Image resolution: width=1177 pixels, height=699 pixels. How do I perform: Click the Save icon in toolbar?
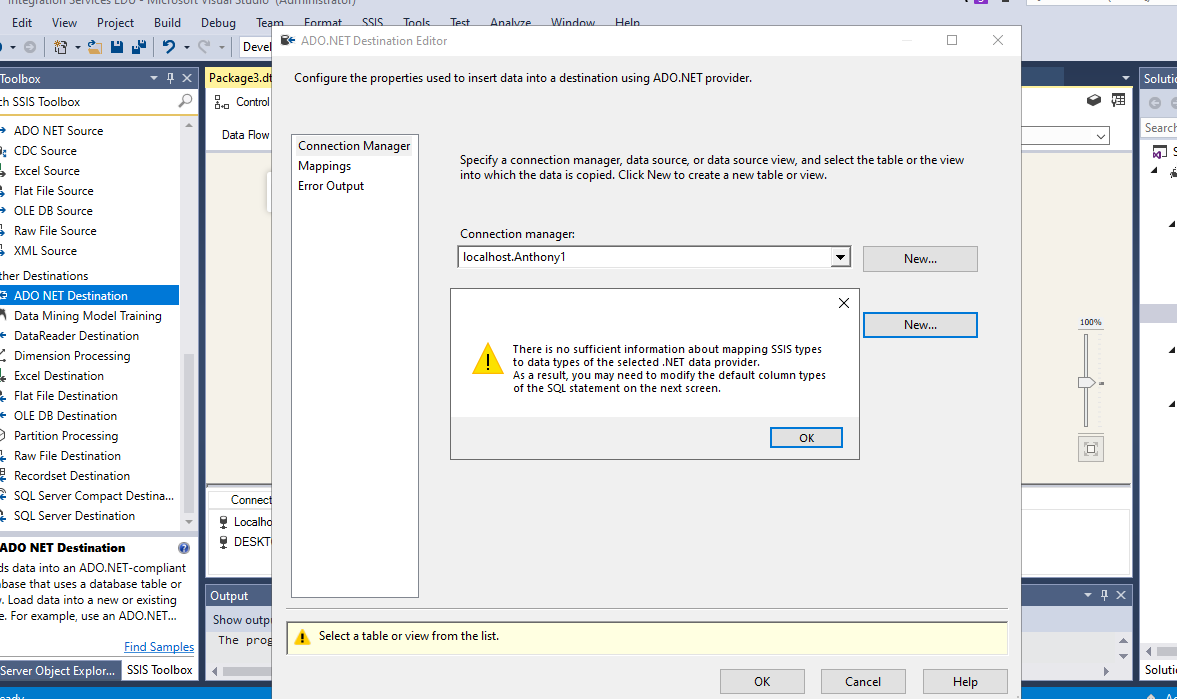pyautogui.click(x=117, y=47)
